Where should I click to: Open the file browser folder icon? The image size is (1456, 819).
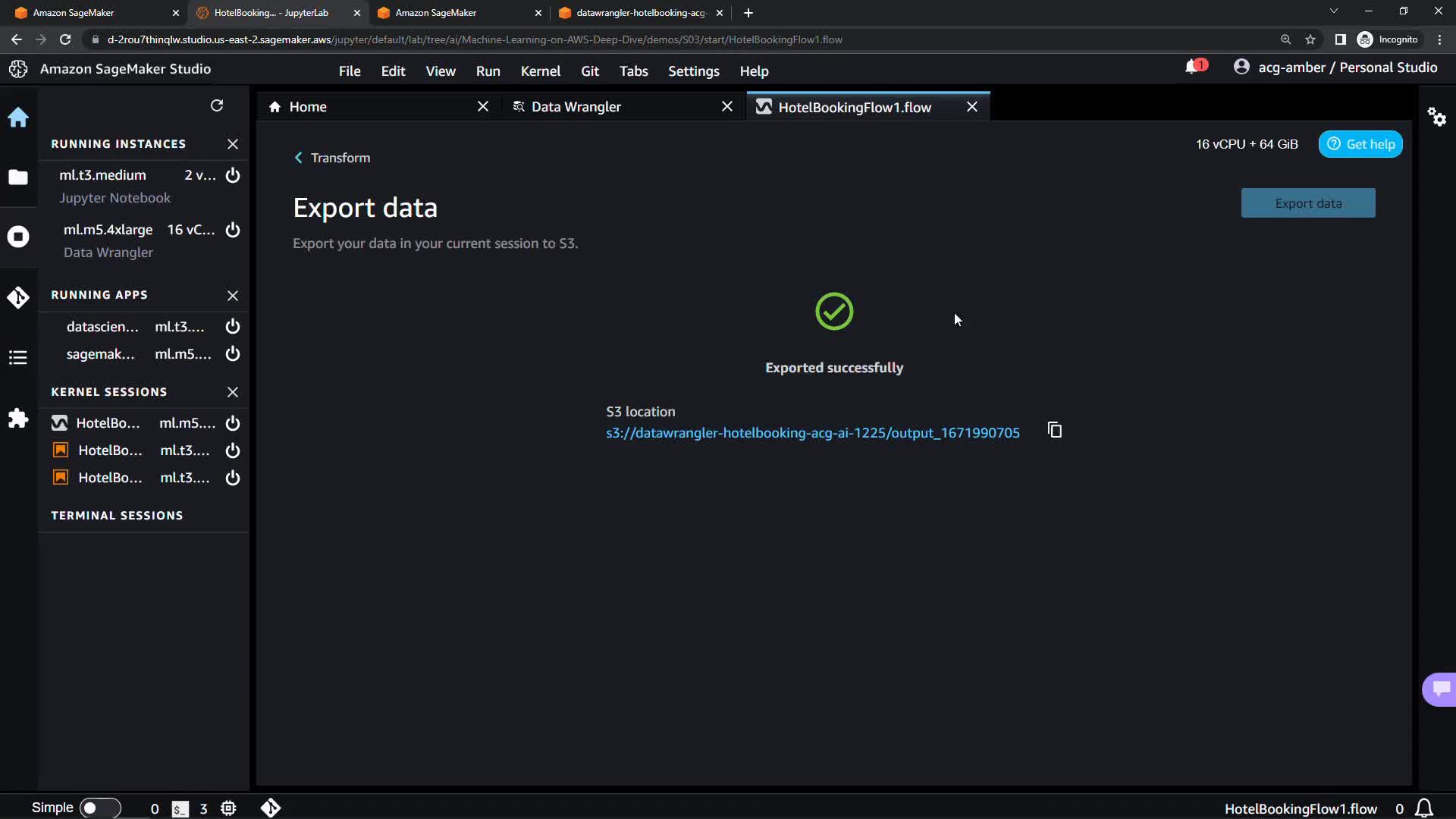point(18,177)
